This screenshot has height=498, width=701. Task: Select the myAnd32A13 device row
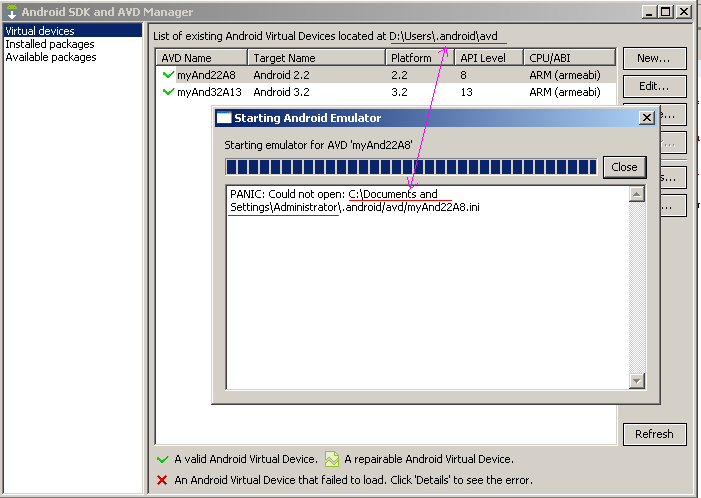[386, 92]
